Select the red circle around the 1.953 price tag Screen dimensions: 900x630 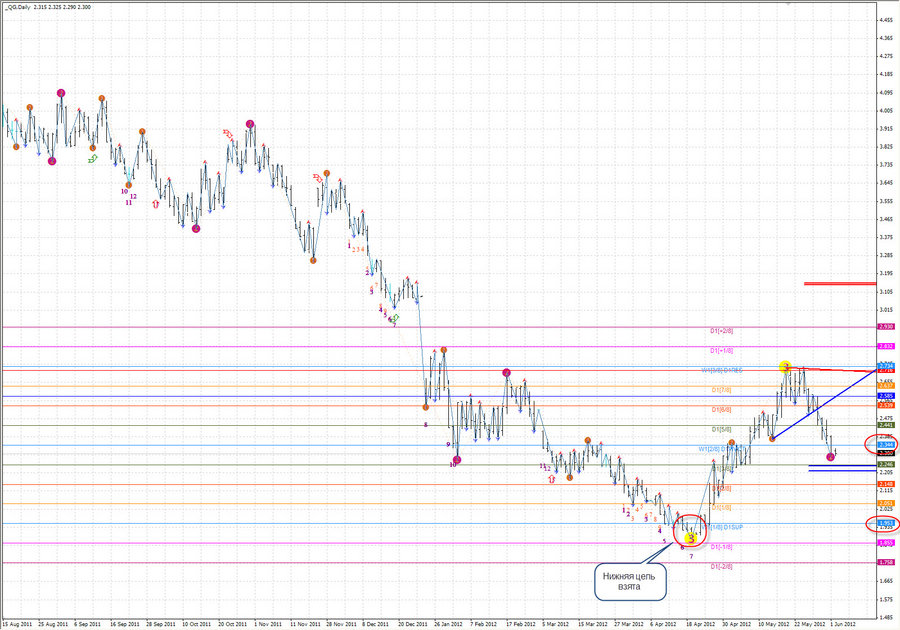pos(884,523)
